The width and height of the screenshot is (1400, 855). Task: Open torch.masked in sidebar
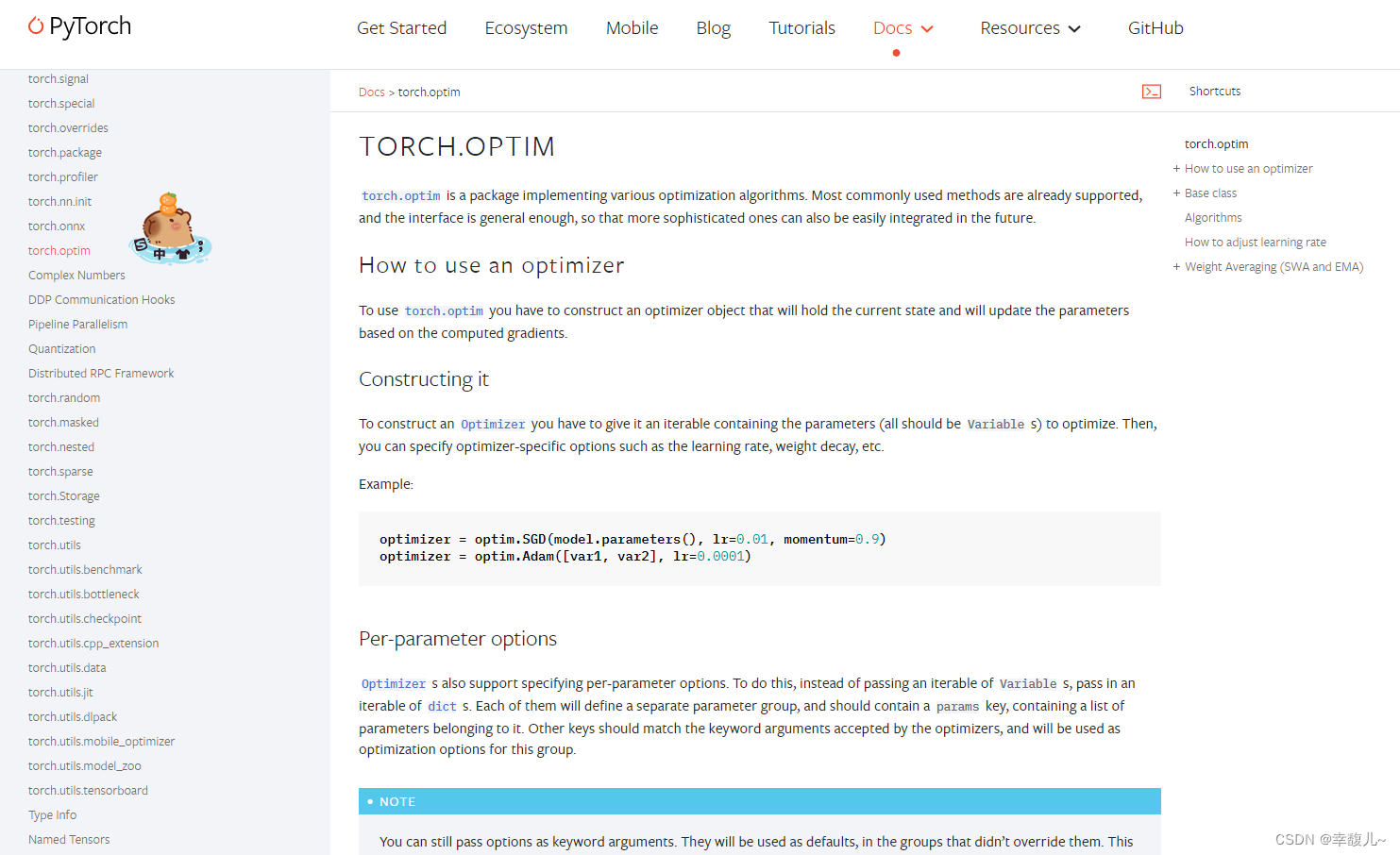coord(63,423)
